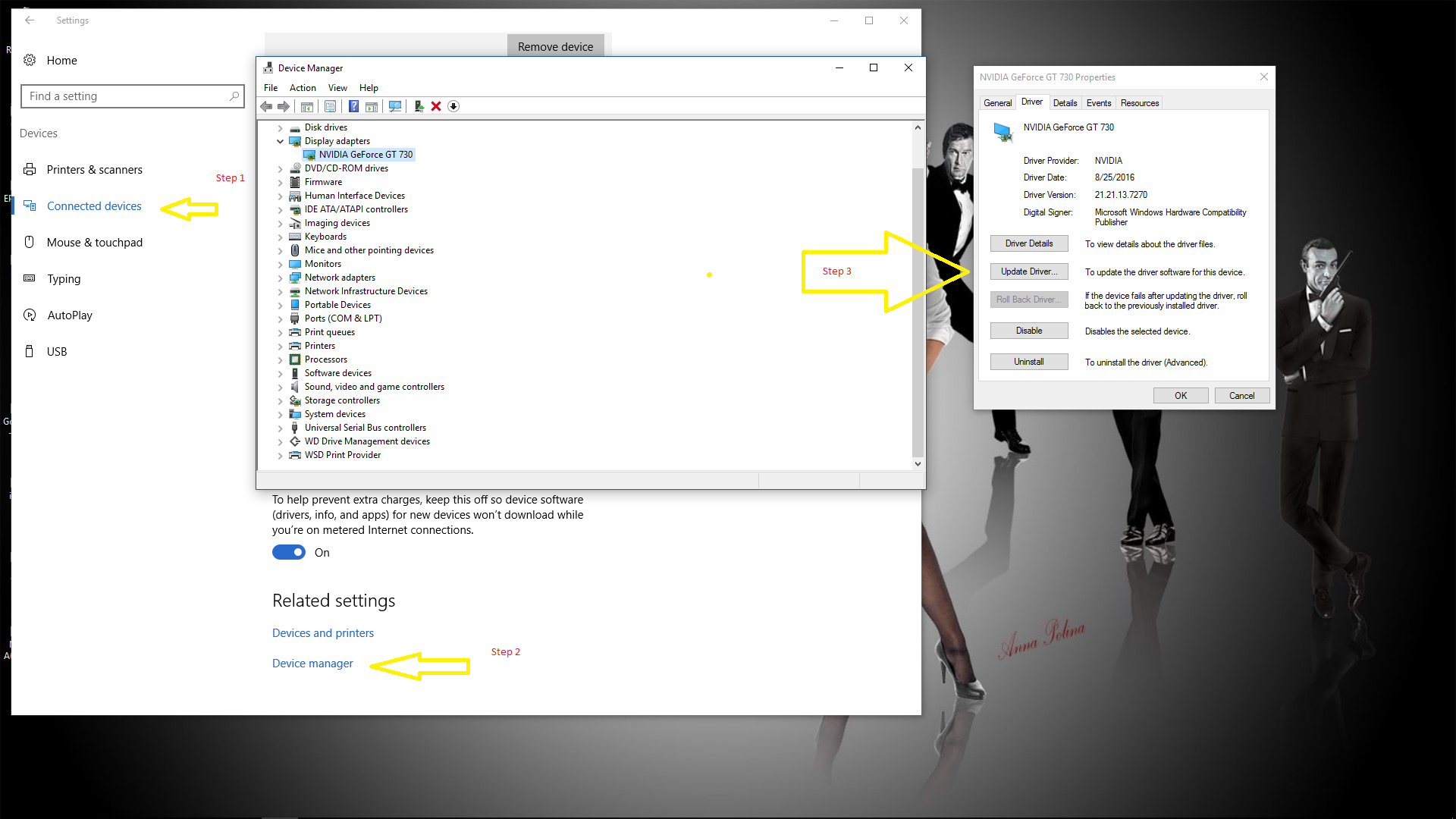The image size is (1456, 819).
Task: Click the Disable button in Properties
Action: click(1029, 331)
